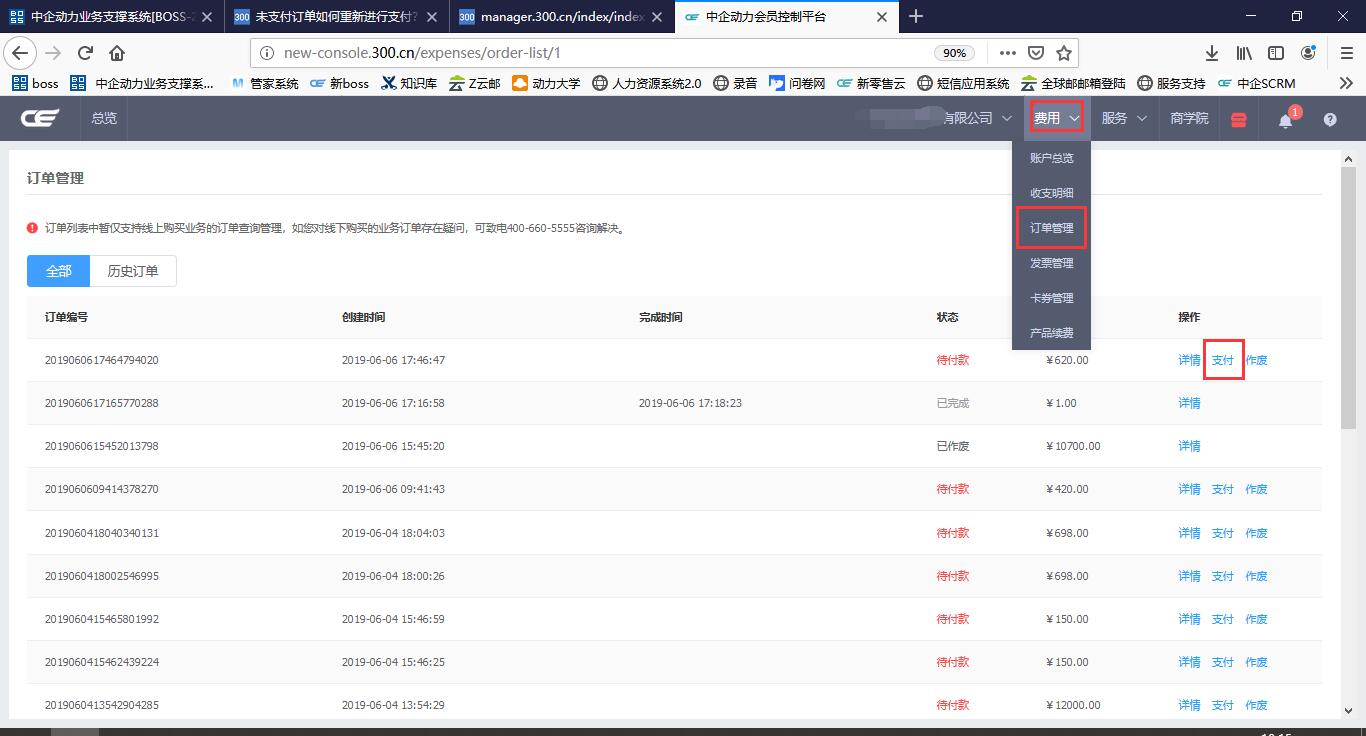Image resolution: width=1366 pixels, height=736 pixels.
Task: Click 支付 for the ¥620.00 order
Action: point(1222,360)
